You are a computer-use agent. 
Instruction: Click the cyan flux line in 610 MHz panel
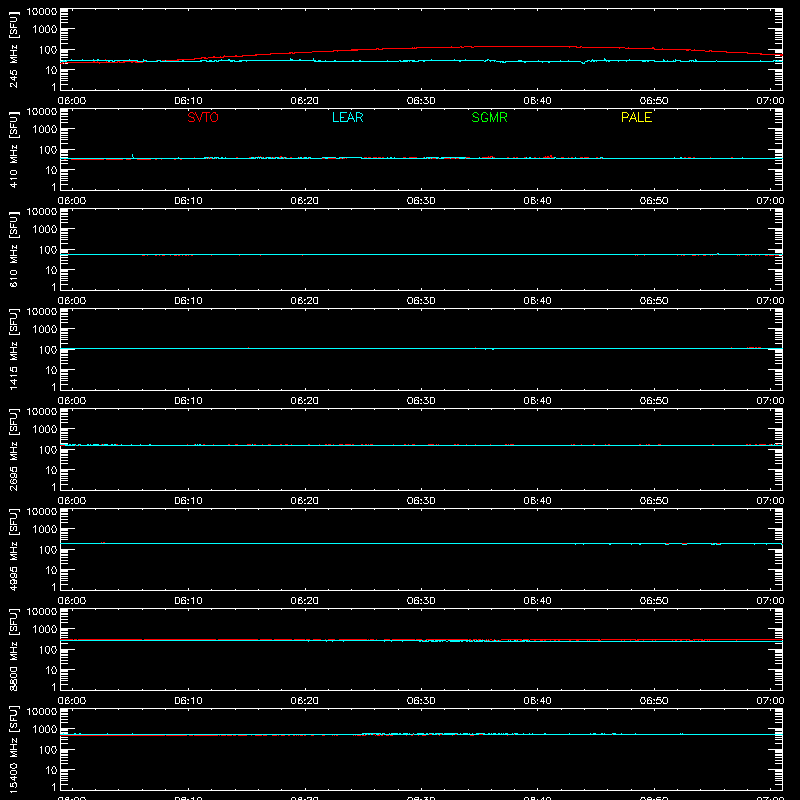[x=421, y=254]
